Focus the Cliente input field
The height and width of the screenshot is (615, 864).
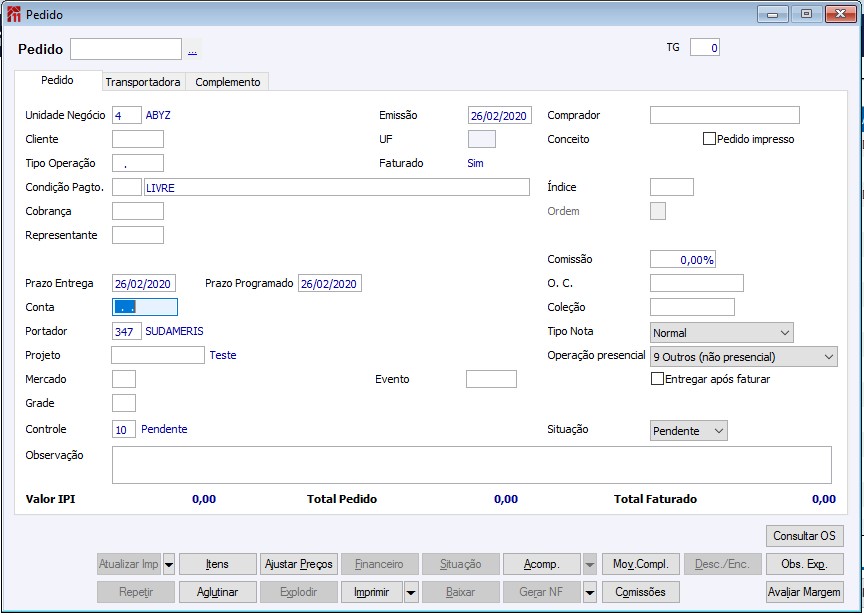[138, 139]
